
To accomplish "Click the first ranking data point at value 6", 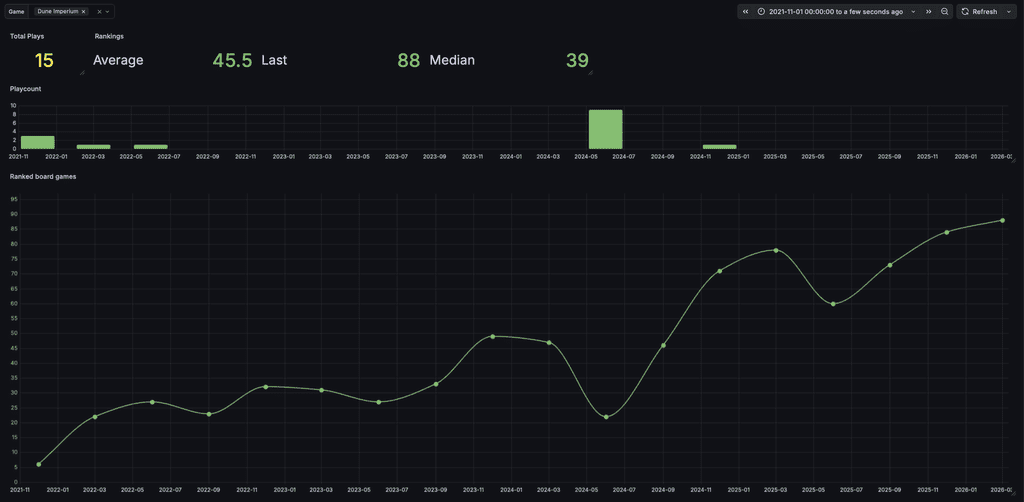I will pos(39,464).
